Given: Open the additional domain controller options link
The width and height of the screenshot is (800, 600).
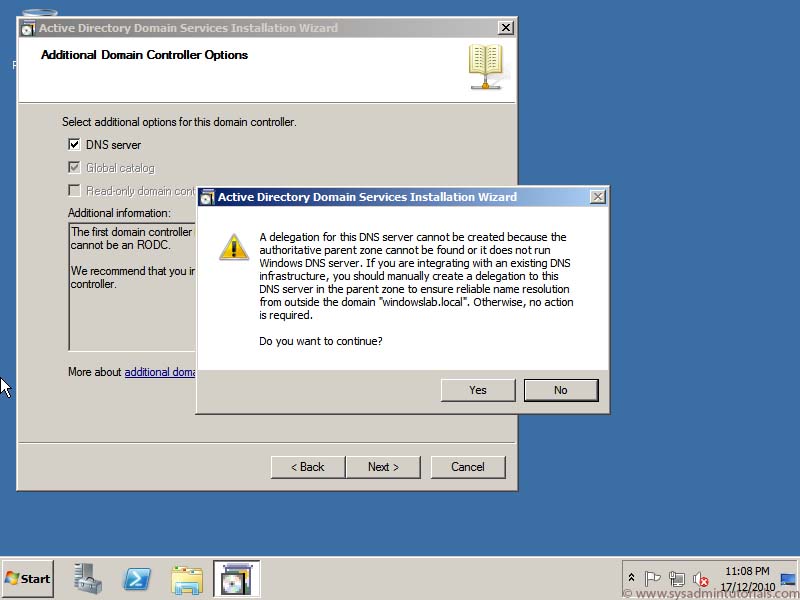Looking at the screenshot, I should 160,371.
